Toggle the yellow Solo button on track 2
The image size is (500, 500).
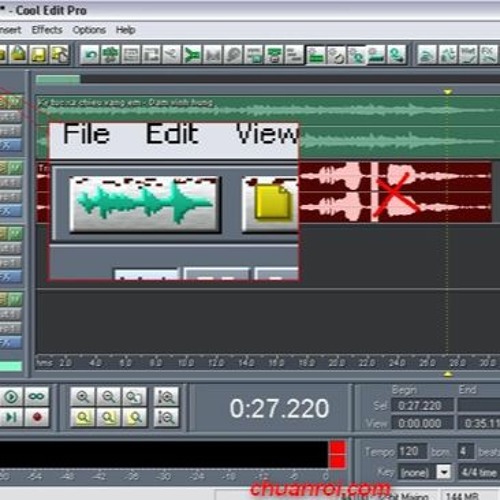coord(4,168)
